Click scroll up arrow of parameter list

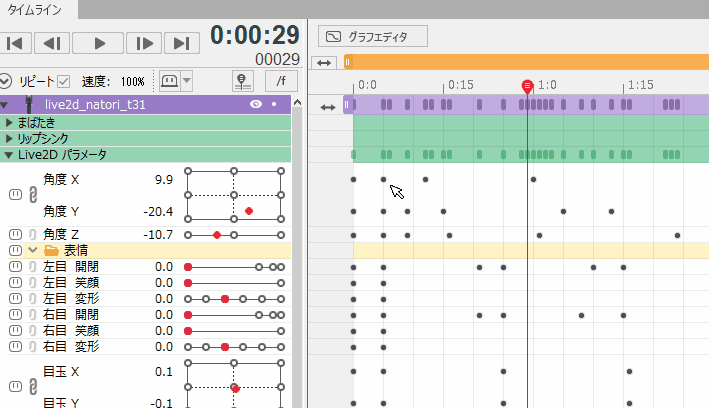[x=297, y=103]
